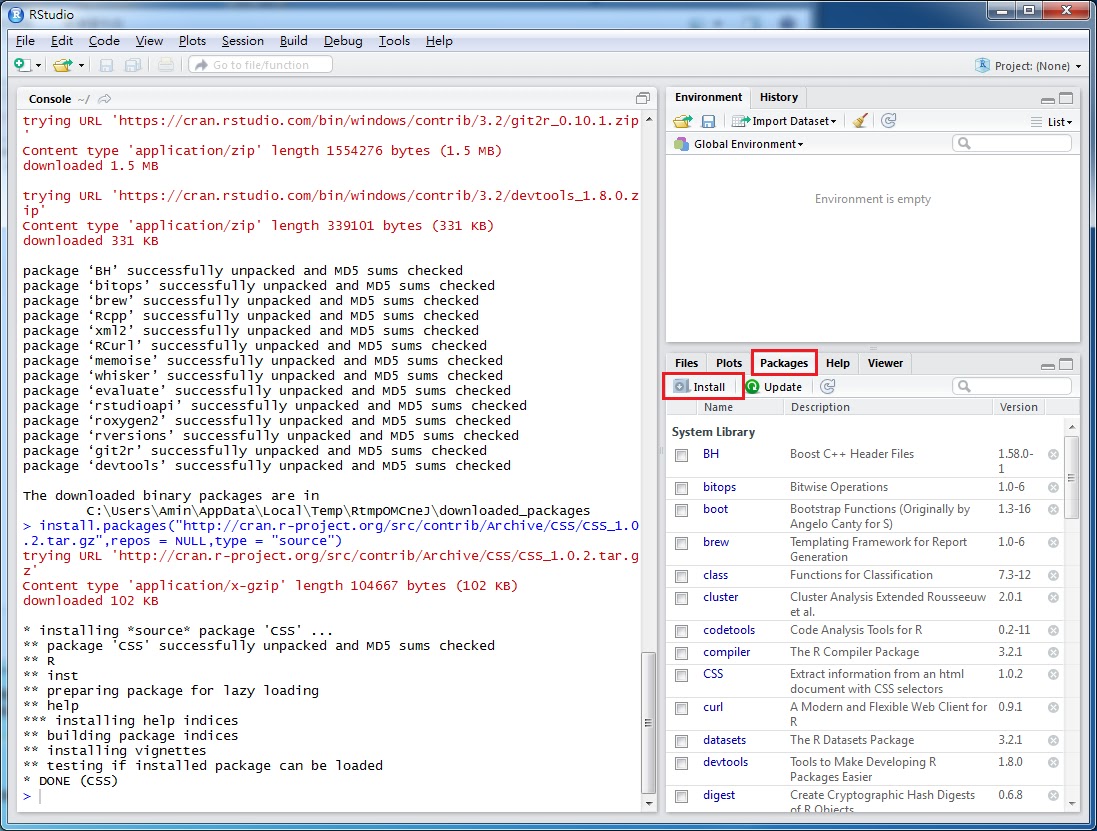Image resolution: width=1097 pixels, height=831 pixels.
Task: Open the compiler package link
Action: [x=726, y=652]
